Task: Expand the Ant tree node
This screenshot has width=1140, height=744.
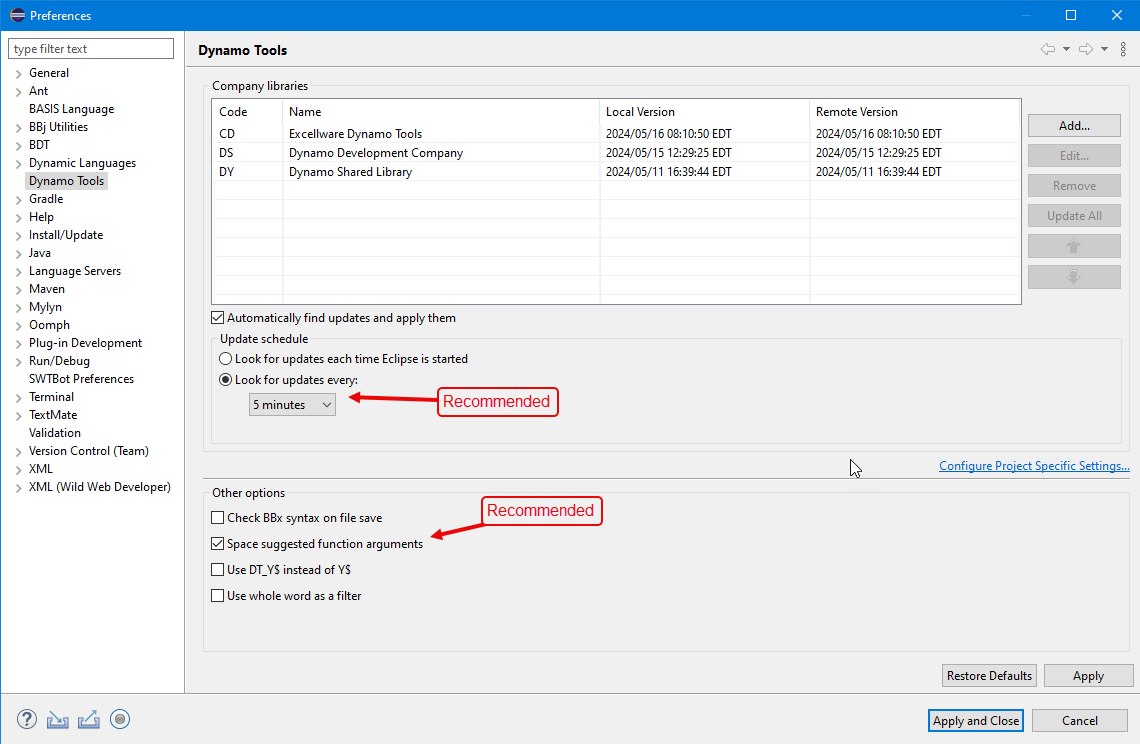Action: pos(18,92)
